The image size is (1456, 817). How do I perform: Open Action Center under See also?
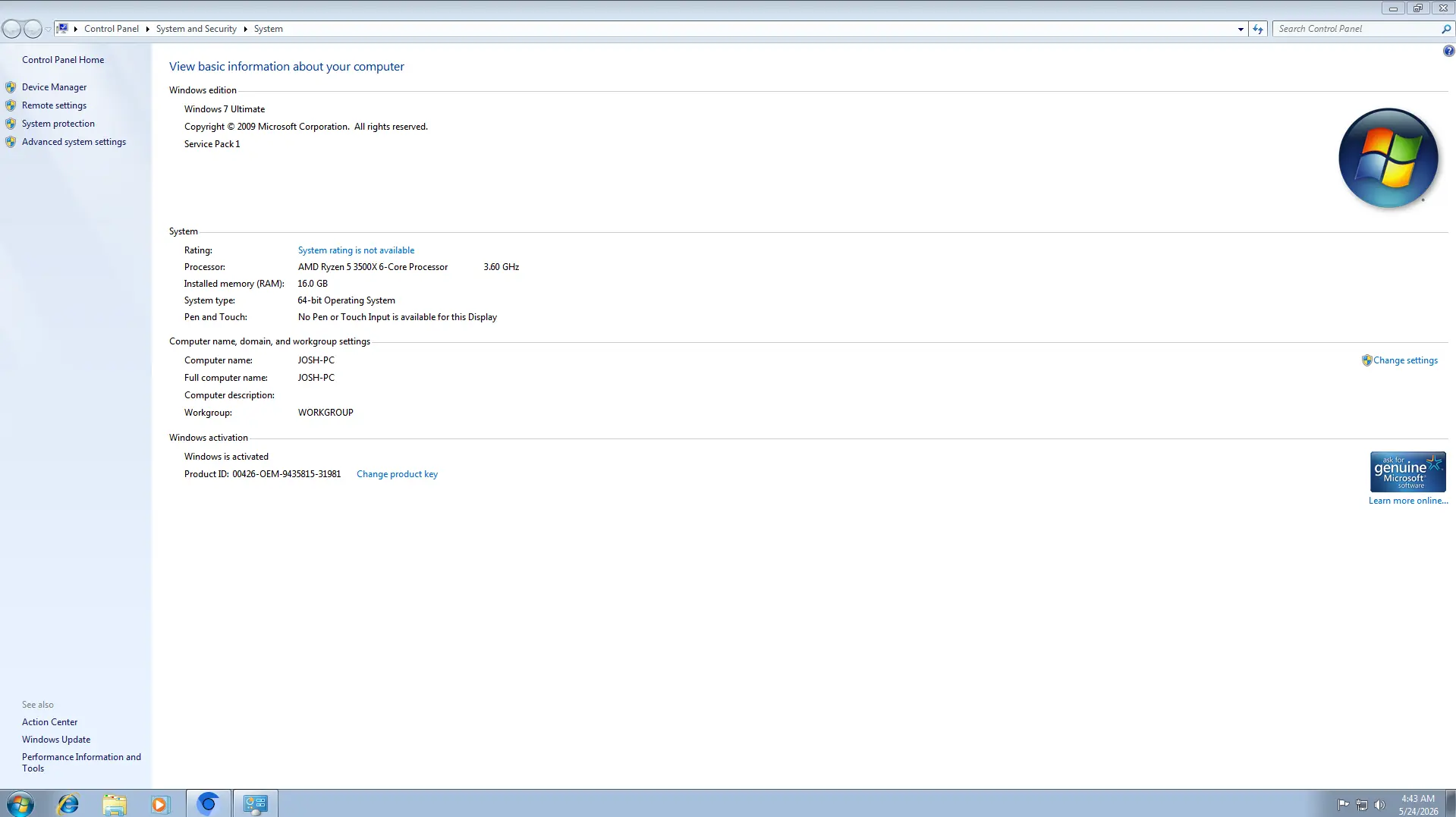pyautogui.click(x=49, y=722)
